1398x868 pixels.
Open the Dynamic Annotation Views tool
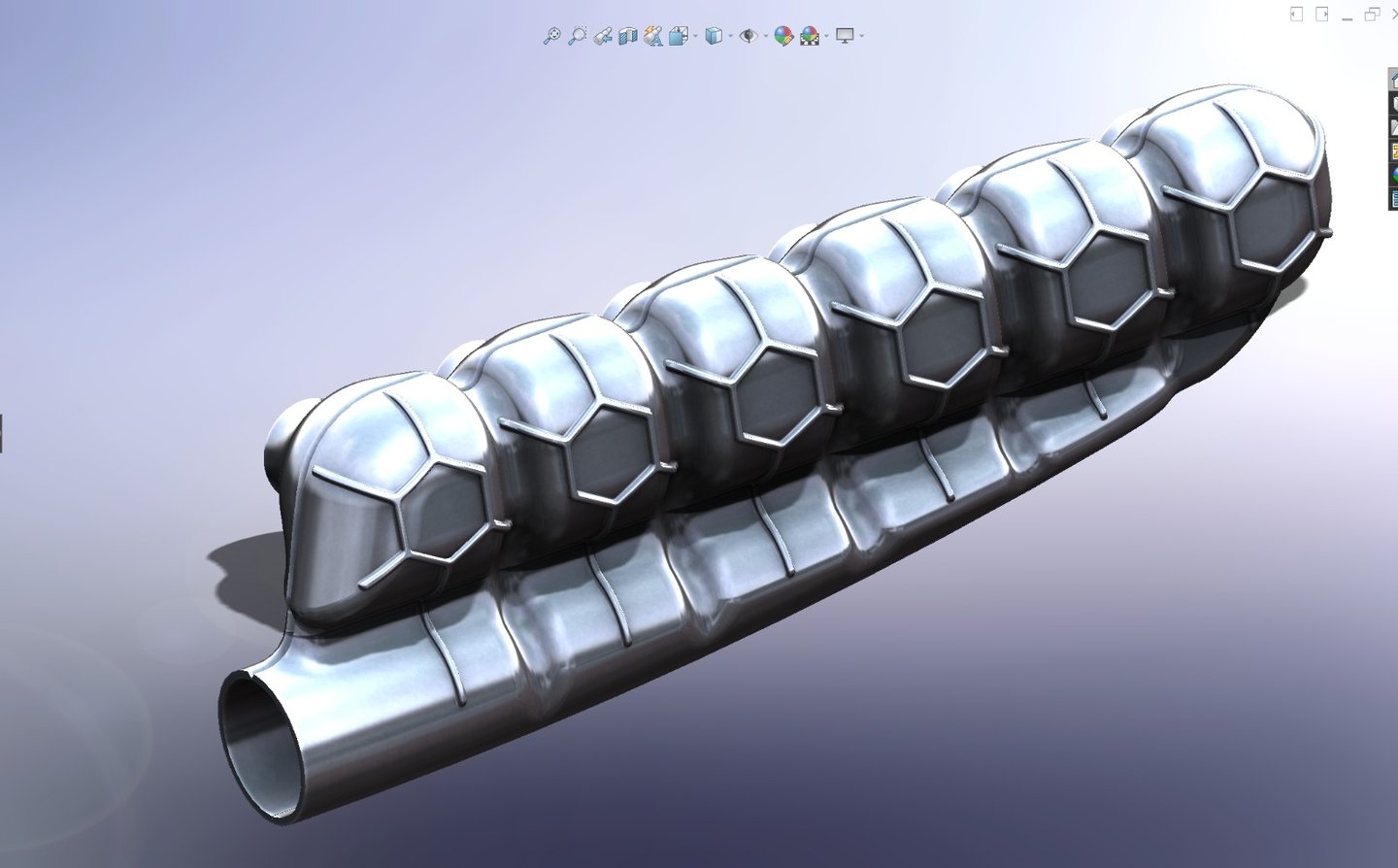(653, 36)
